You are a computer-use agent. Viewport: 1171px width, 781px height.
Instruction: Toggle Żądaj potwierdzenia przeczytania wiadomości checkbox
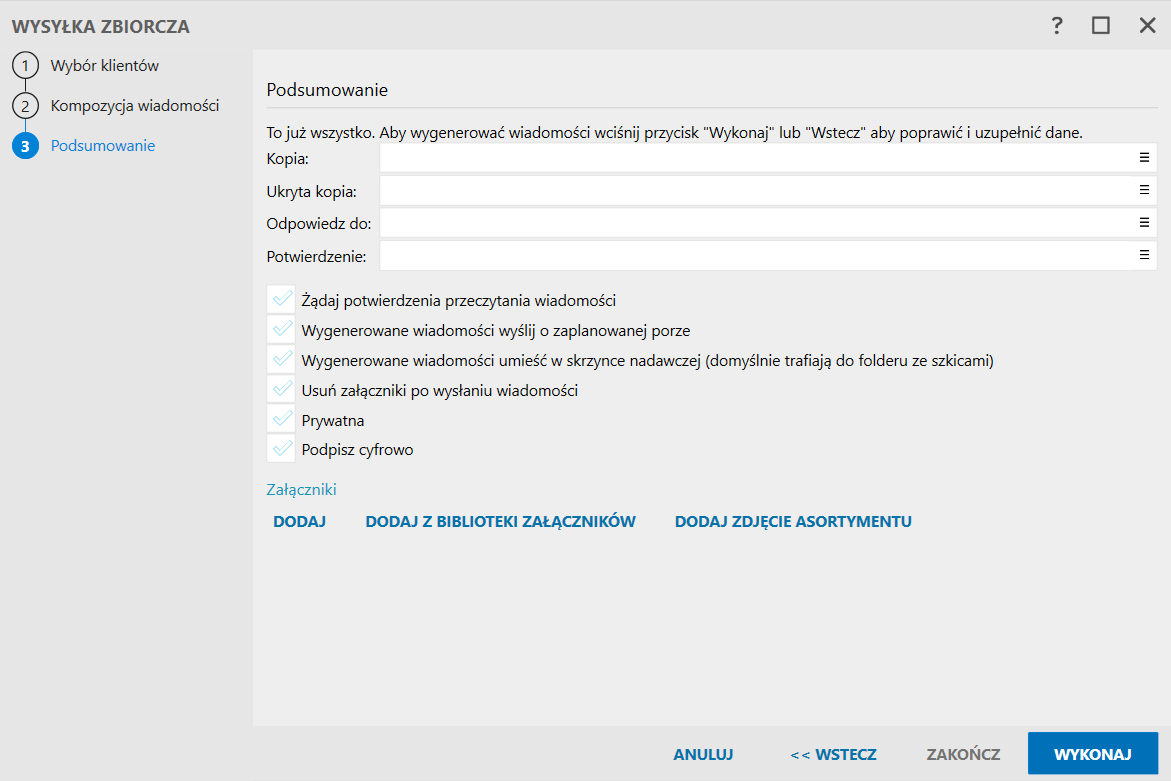(281, 300)
